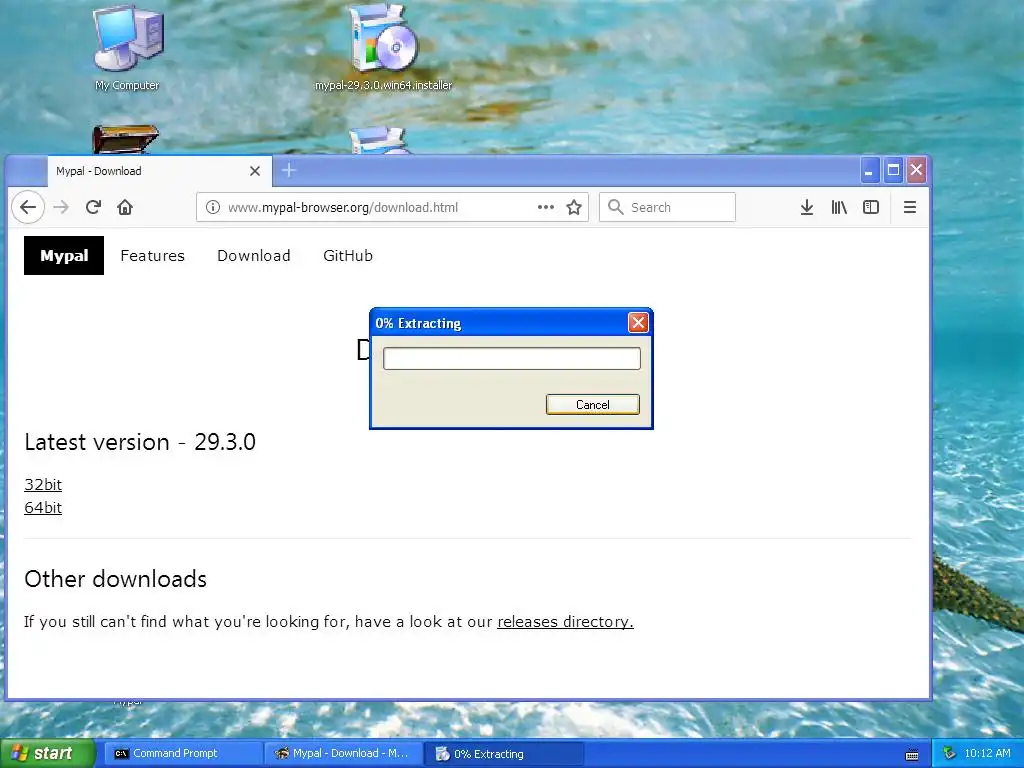The height and width of the screenshot is (768, 1024).
Task: Open the browser home page
Action: 125,207
